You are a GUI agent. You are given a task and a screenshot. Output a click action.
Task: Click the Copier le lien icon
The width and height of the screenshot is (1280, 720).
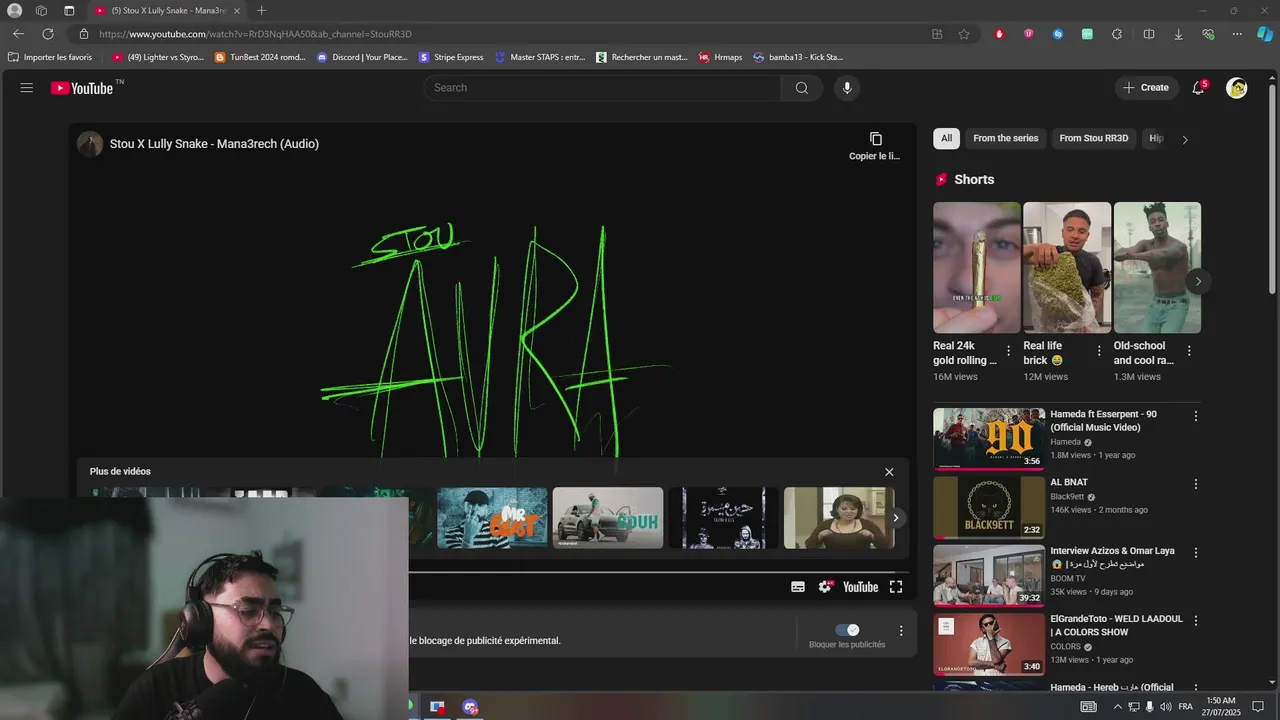tap(875, 139)
